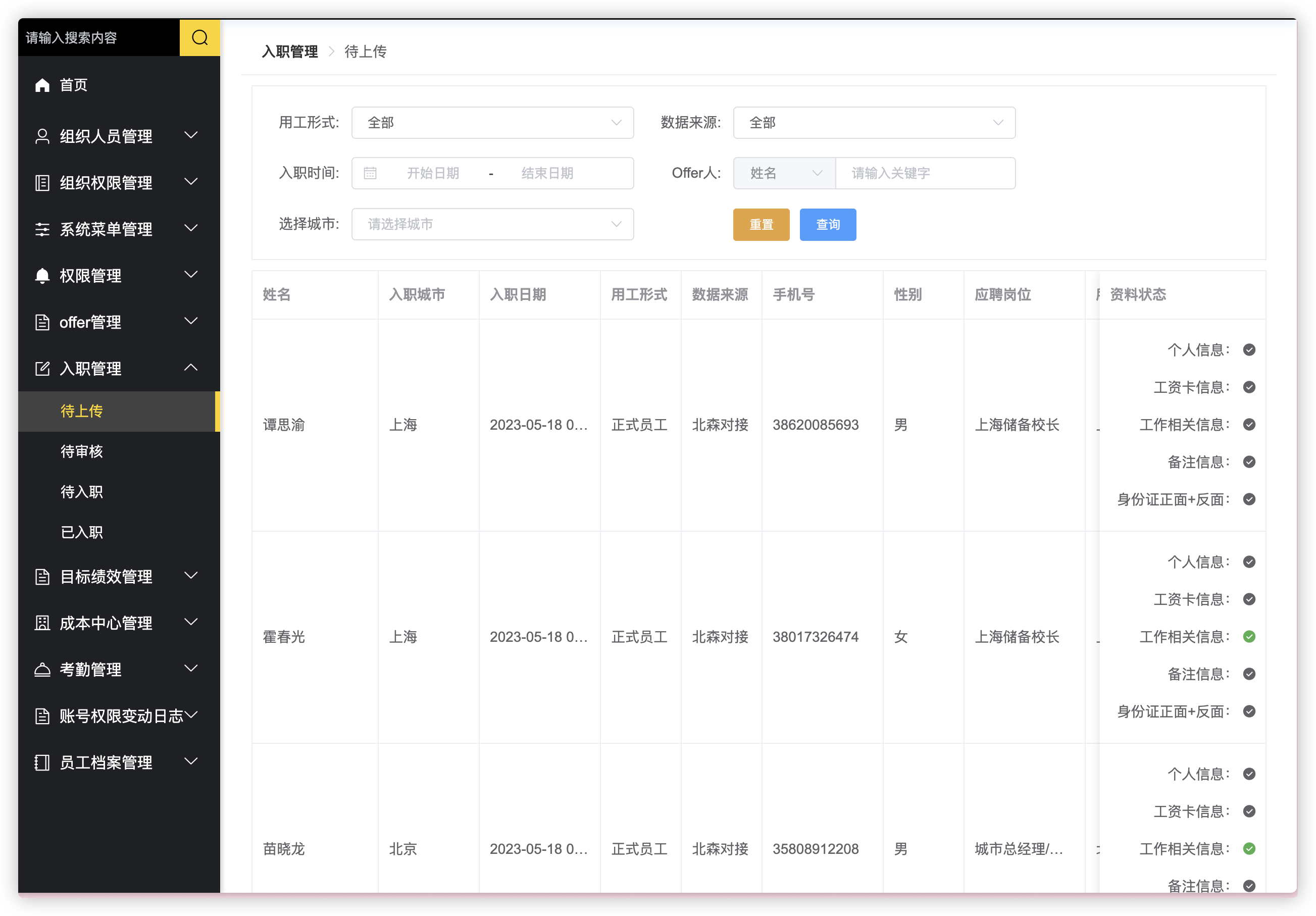This screenshot has width=1316, height=916.
Task: Click 谭思渝's 工资卡信息 status check icon
Action: coord(1249,387)
